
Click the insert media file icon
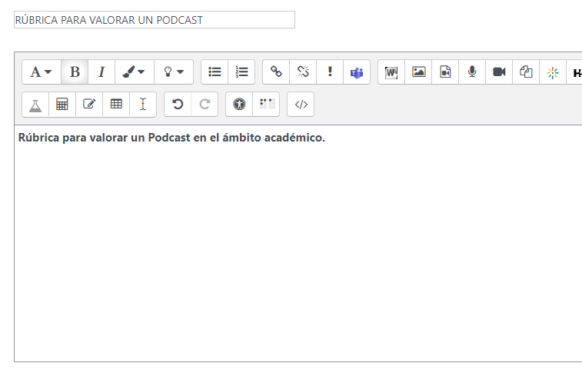coord(445,72)
